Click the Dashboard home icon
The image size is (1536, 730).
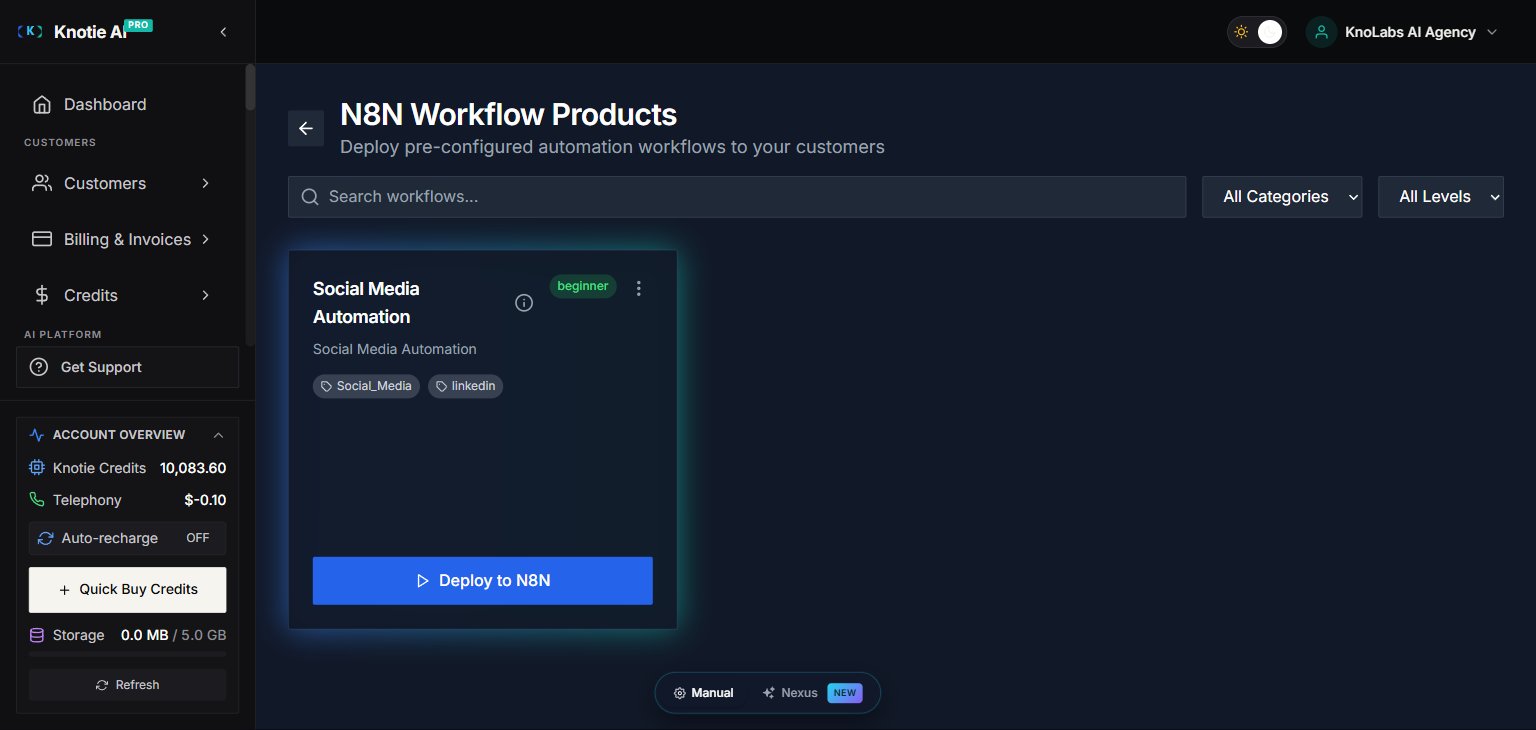(41, 104)
